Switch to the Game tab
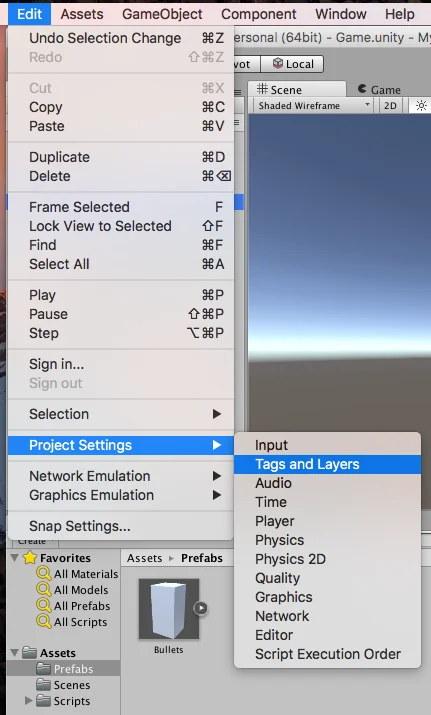The image size is (431, 715). pos(379,89)
